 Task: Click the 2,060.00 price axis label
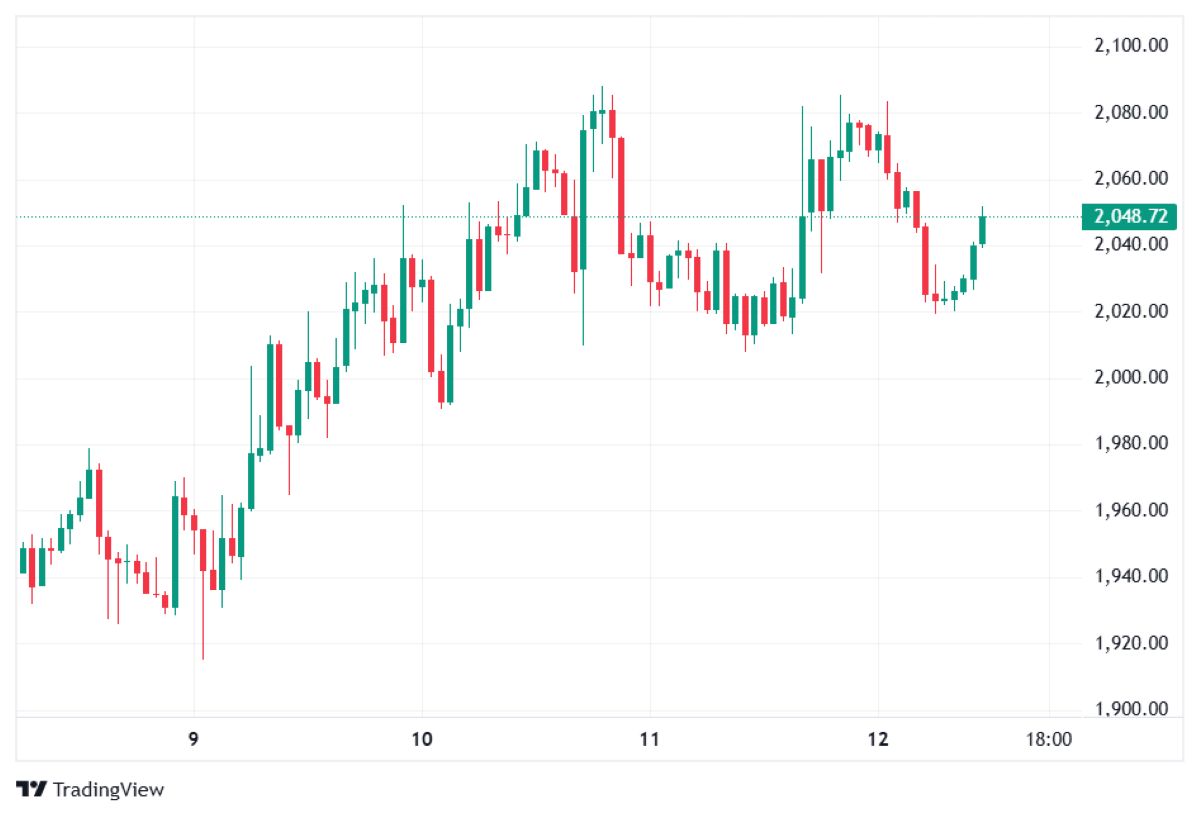click(x=1133, y=179)
